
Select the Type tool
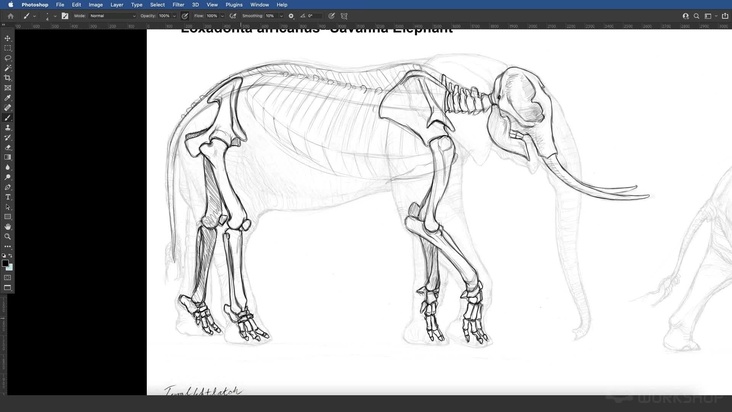(7, 197)
